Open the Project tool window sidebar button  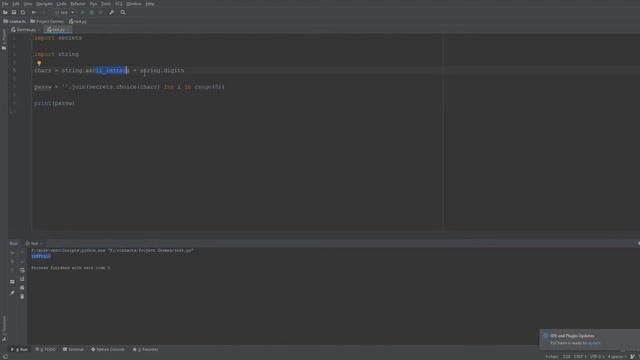coord(4,40)
